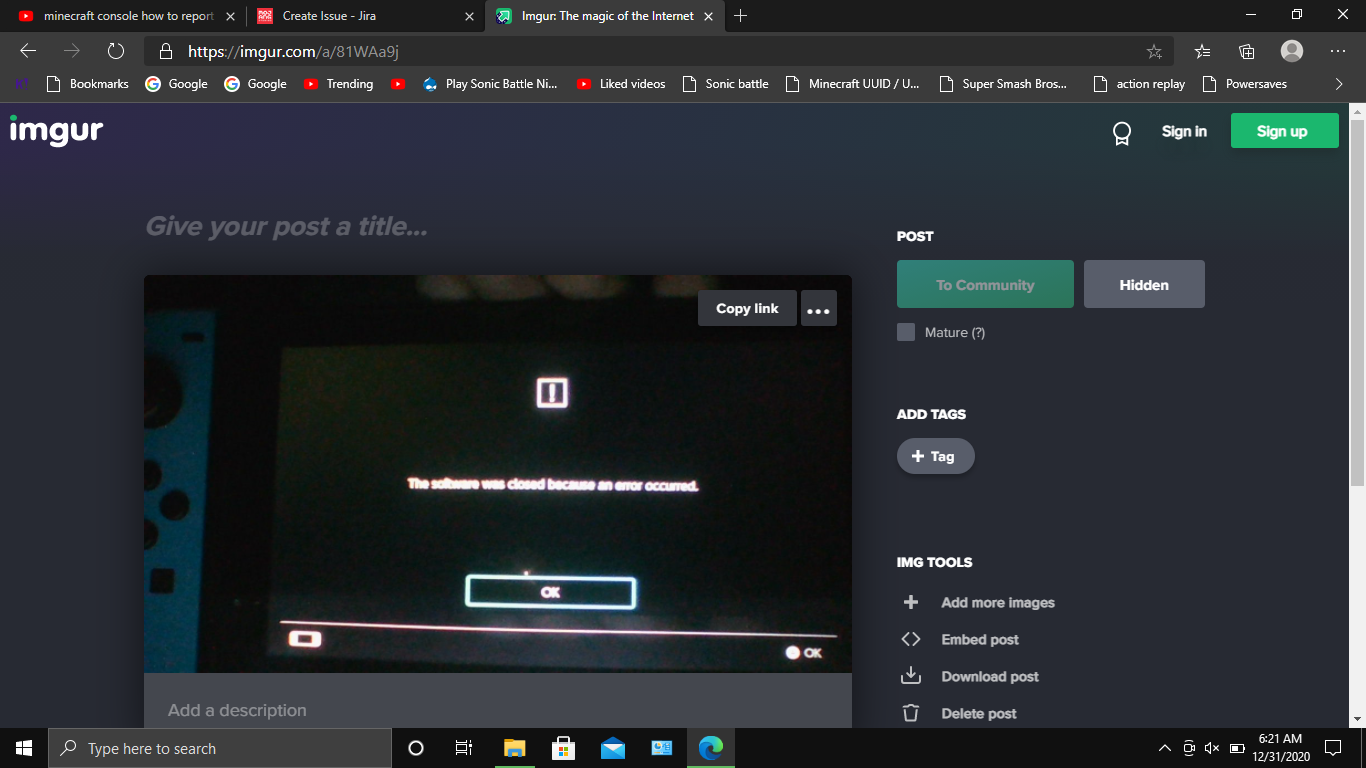Open the Trending bookmark
Viewport: 1366px width, 768px height.
[338, 84]
